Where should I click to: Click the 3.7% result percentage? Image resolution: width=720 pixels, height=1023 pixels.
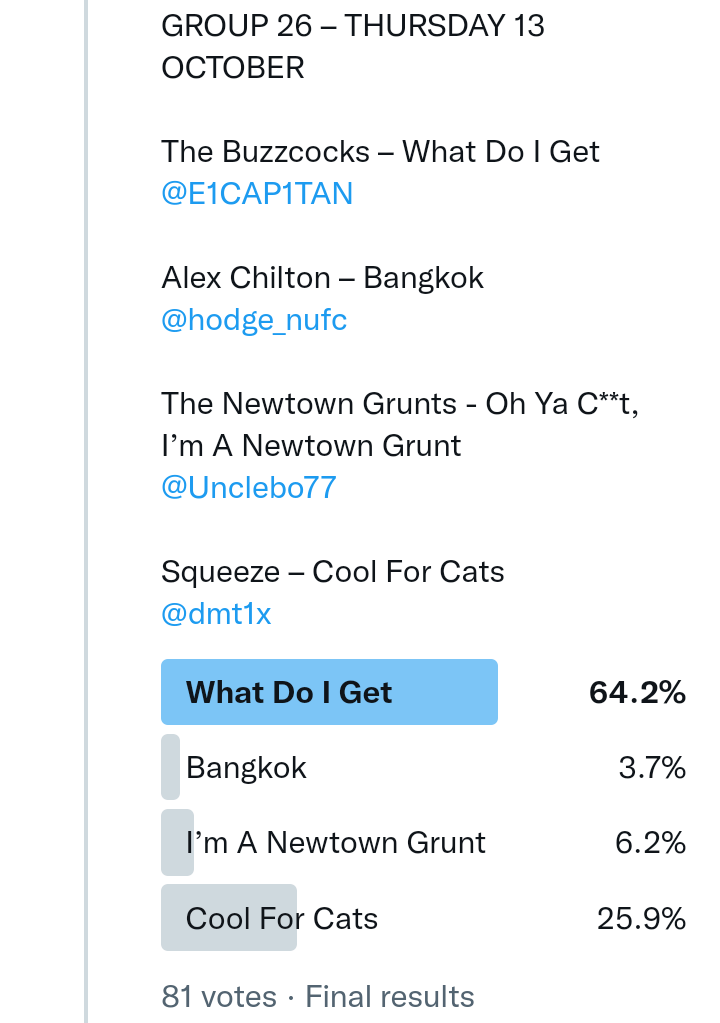tap(652, 768)
